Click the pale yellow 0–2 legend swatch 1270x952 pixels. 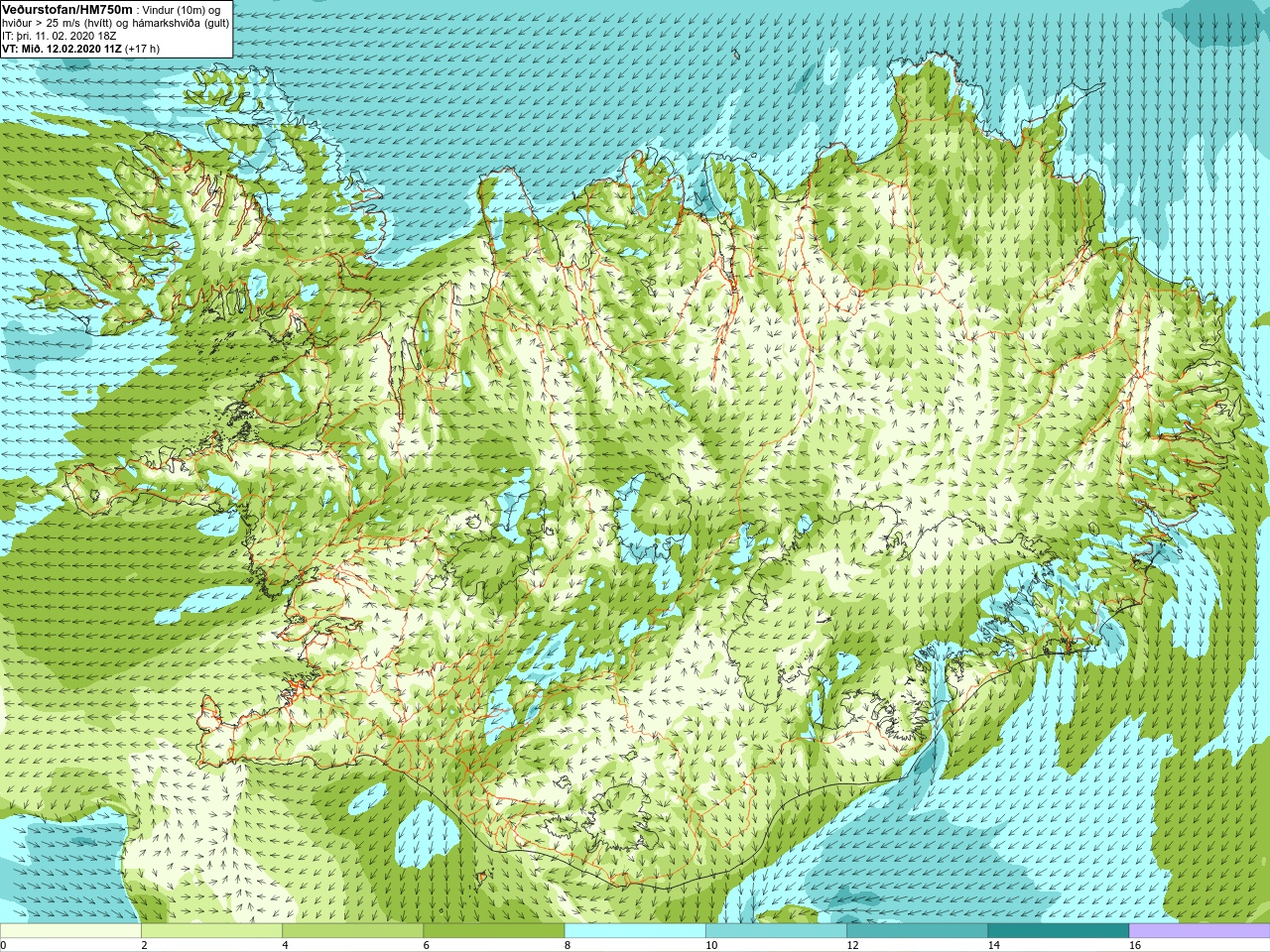[70, 931]
